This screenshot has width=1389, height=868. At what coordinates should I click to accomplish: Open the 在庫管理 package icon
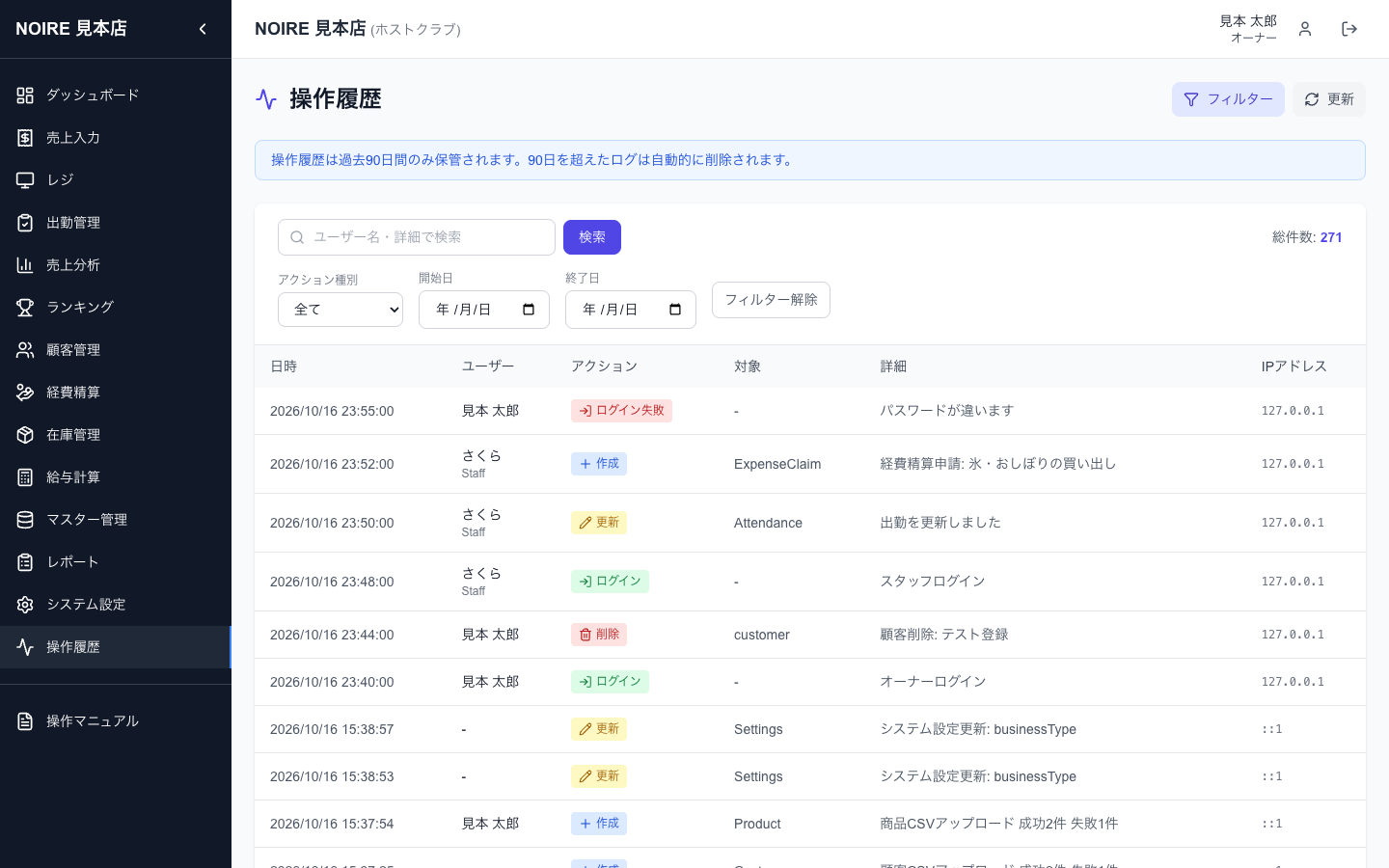(25, 435)
